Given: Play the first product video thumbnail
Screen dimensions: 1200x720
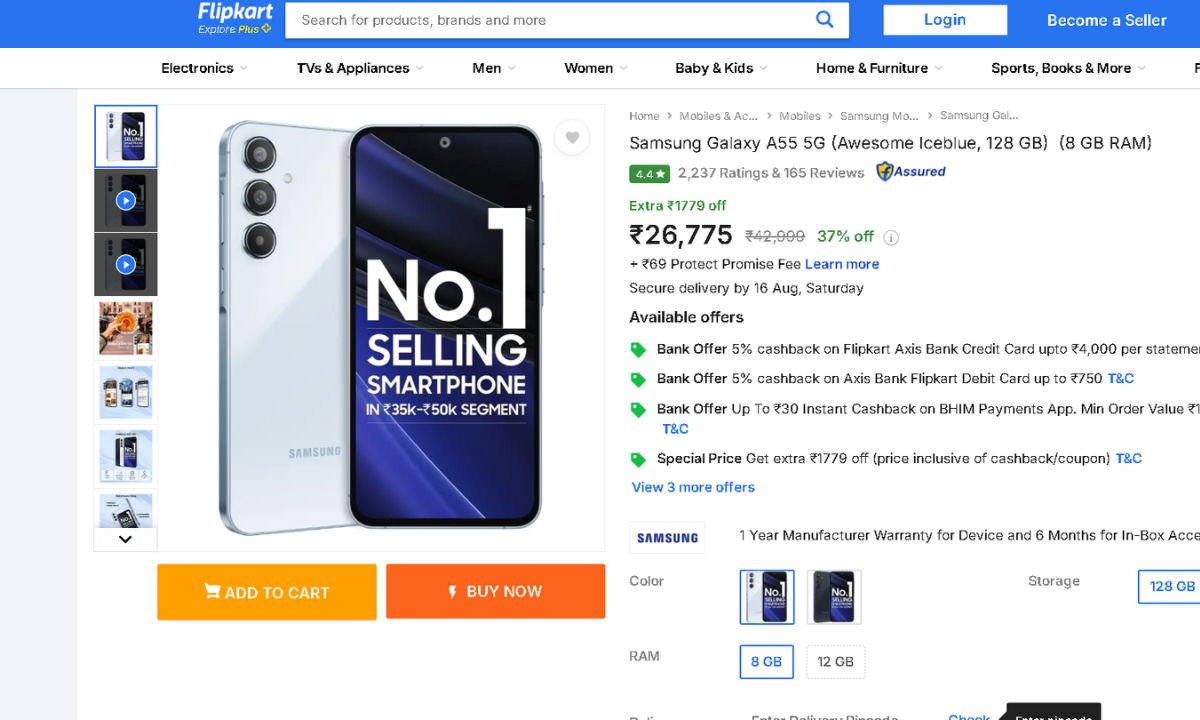Looking at the screenshot, I should click(x=125, y=200).
